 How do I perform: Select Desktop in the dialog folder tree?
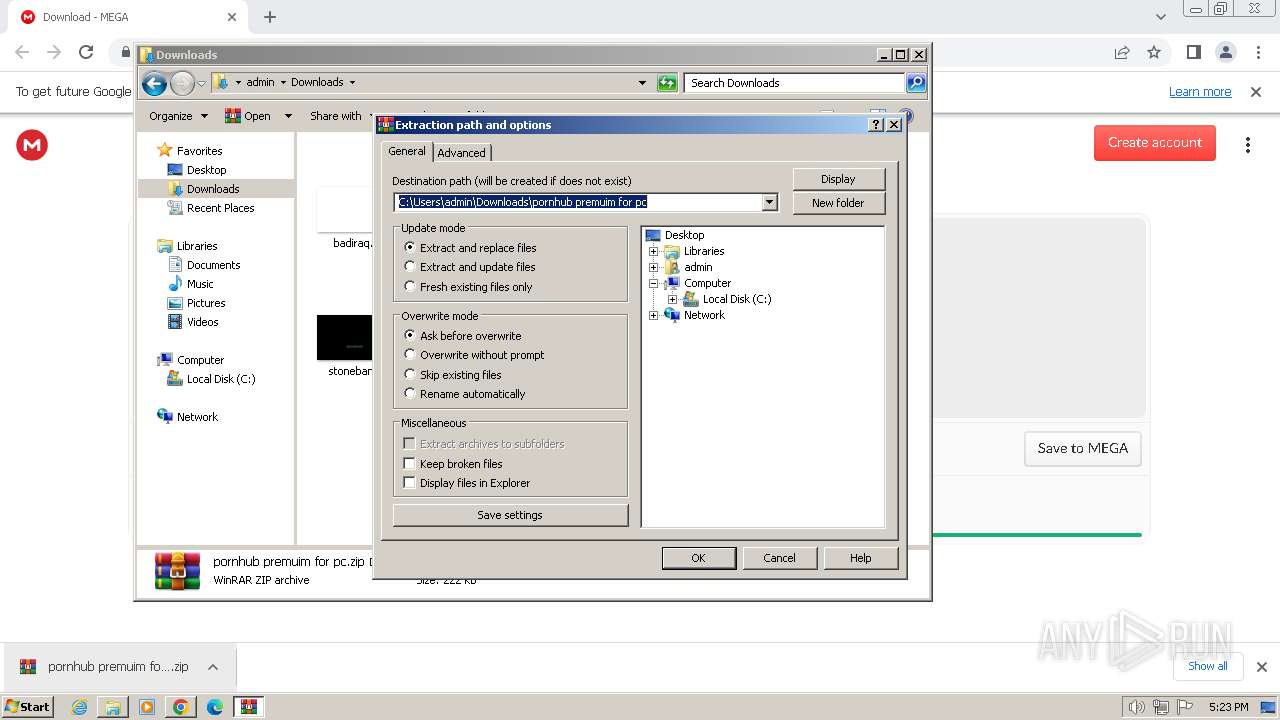tap(684, 235)
